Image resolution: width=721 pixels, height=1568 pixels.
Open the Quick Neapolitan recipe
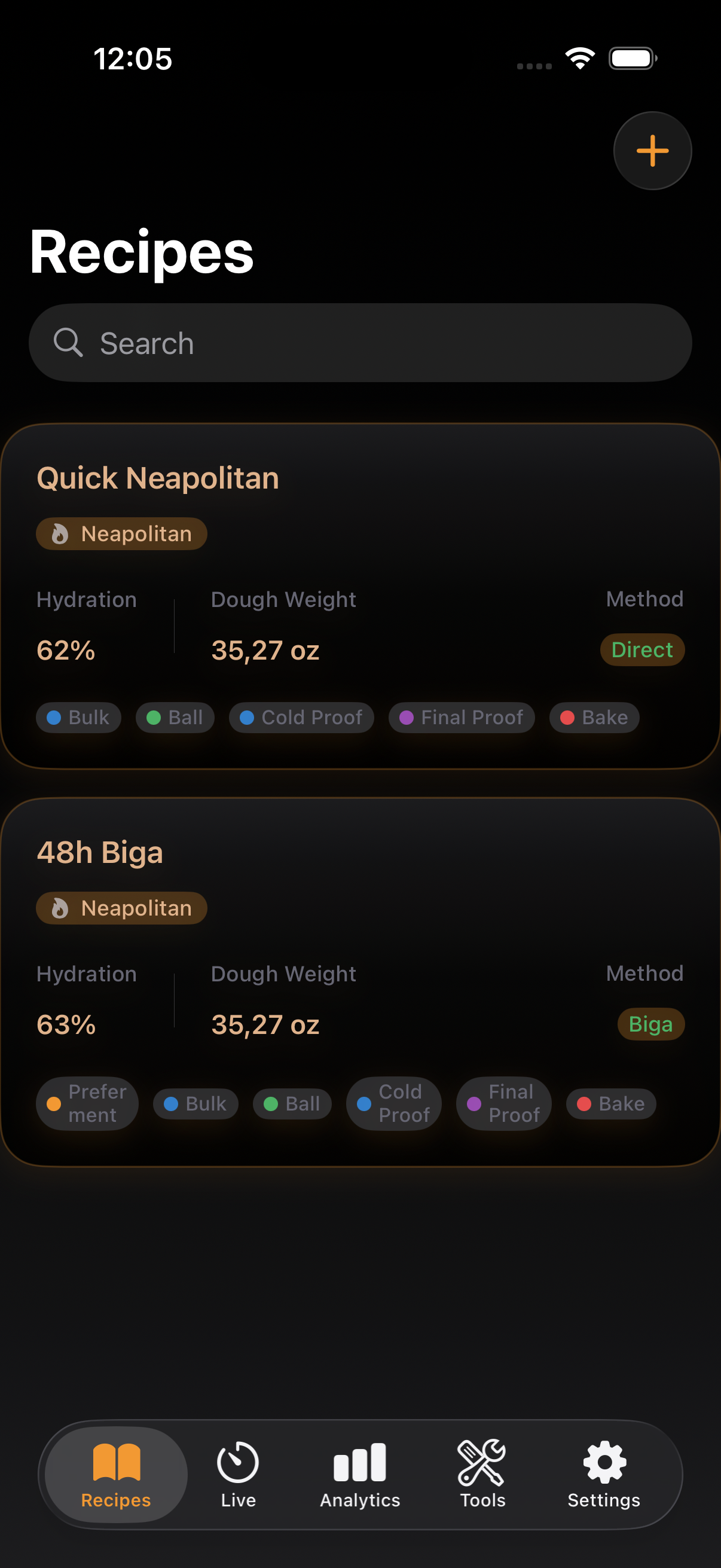click(x=158, y=478)
